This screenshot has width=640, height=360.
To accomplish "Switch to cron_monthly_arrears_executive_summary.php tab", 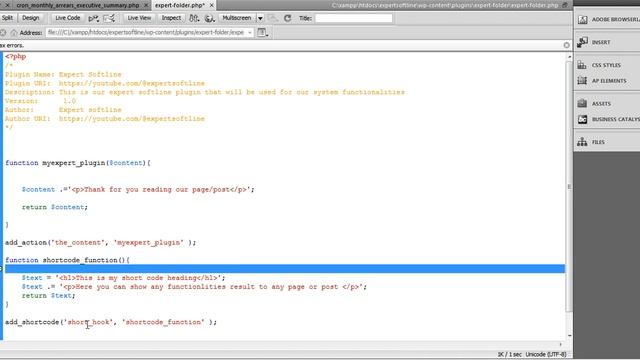I will [78, 5].
